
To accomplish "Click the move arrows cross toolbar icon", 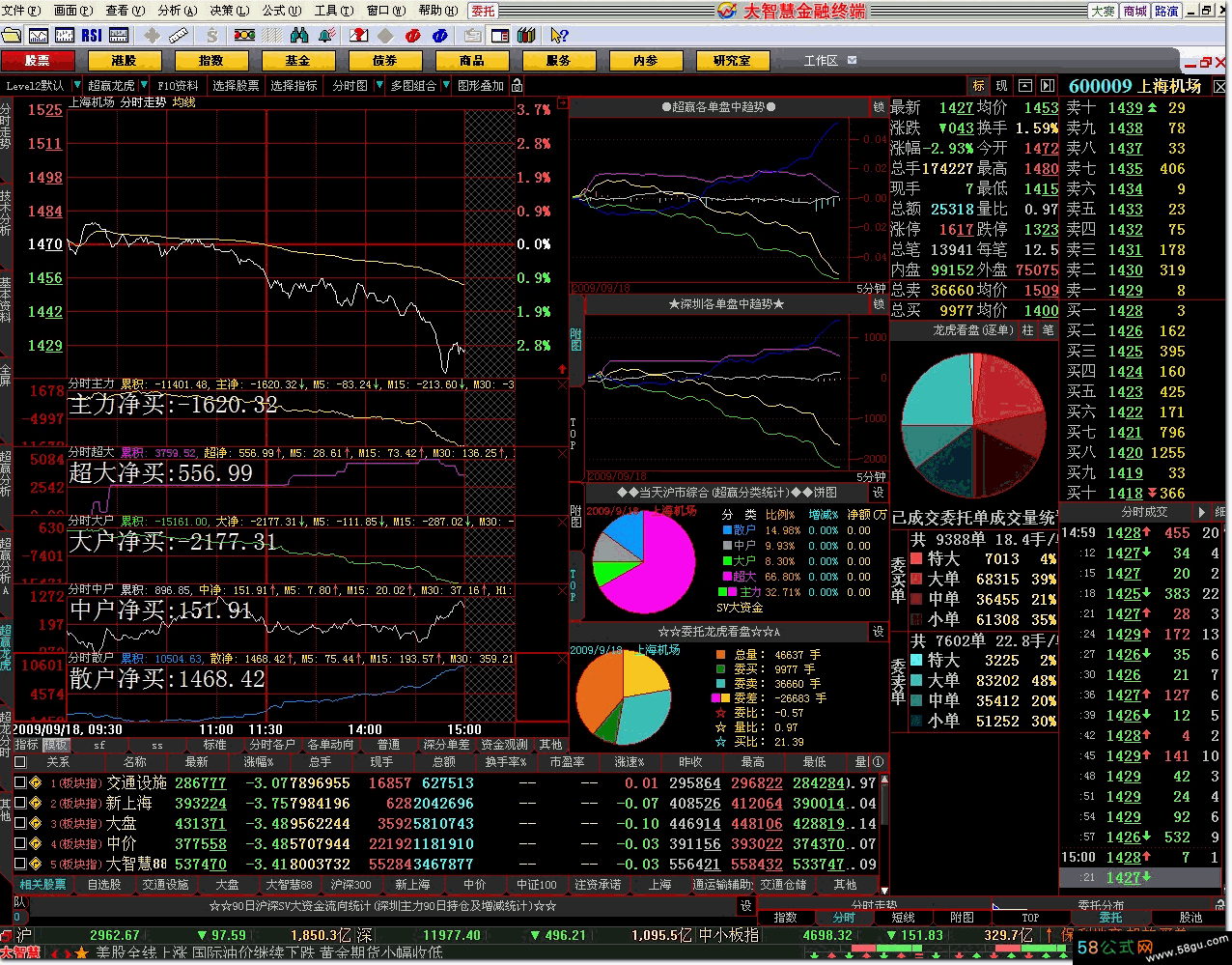I will point(152,36).
